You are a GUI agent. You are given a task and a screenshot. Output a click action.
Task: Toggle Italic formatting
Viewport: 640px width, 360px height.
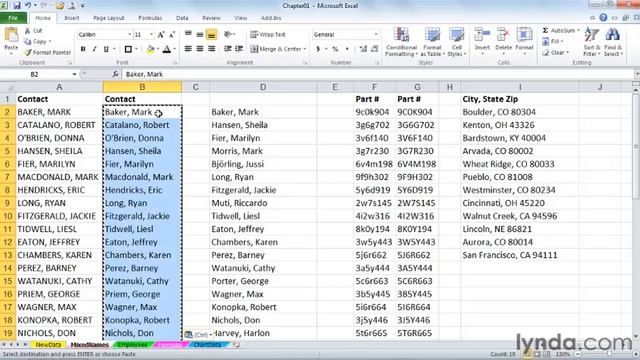pyautogui.click(x=94, y=49)
